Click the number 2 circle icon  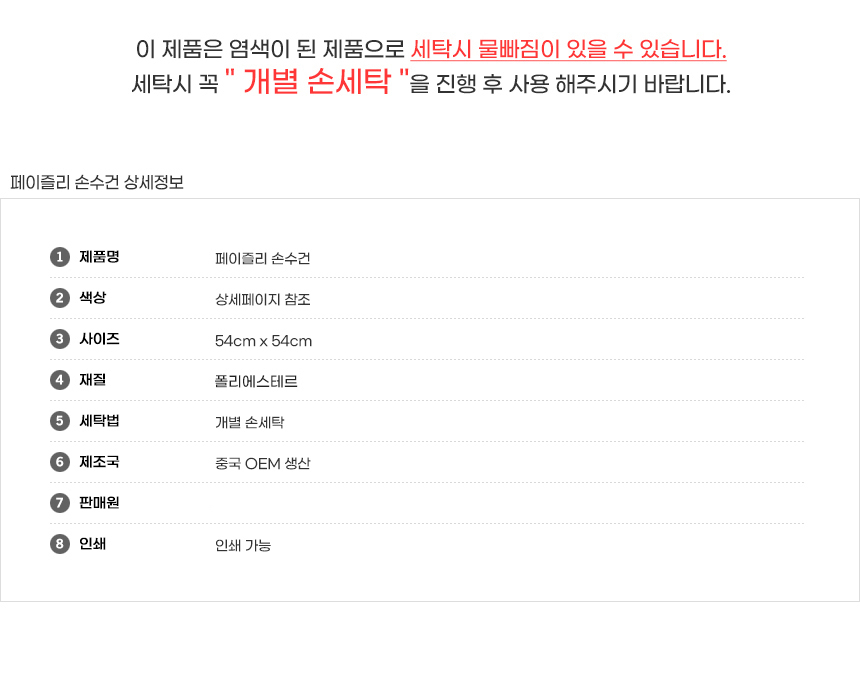(x=60, y=298)
